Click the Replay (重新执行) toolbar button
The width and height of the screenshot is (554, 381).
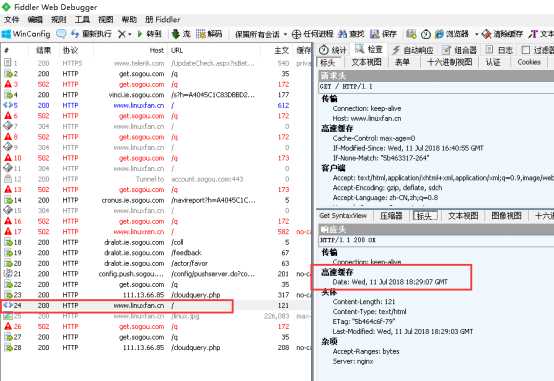click(x=91, y=34)
